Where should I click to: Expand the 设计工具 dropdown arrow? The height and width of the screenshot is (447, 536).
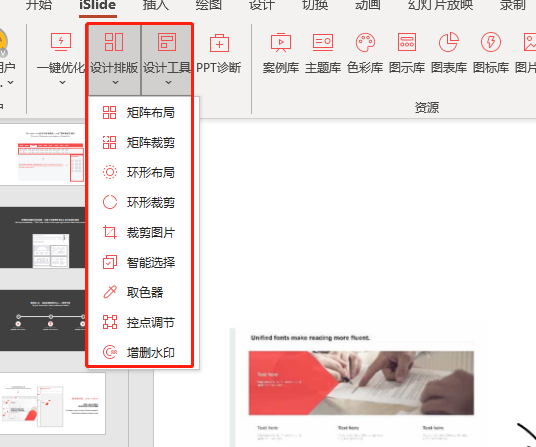(x=168, y=82)
